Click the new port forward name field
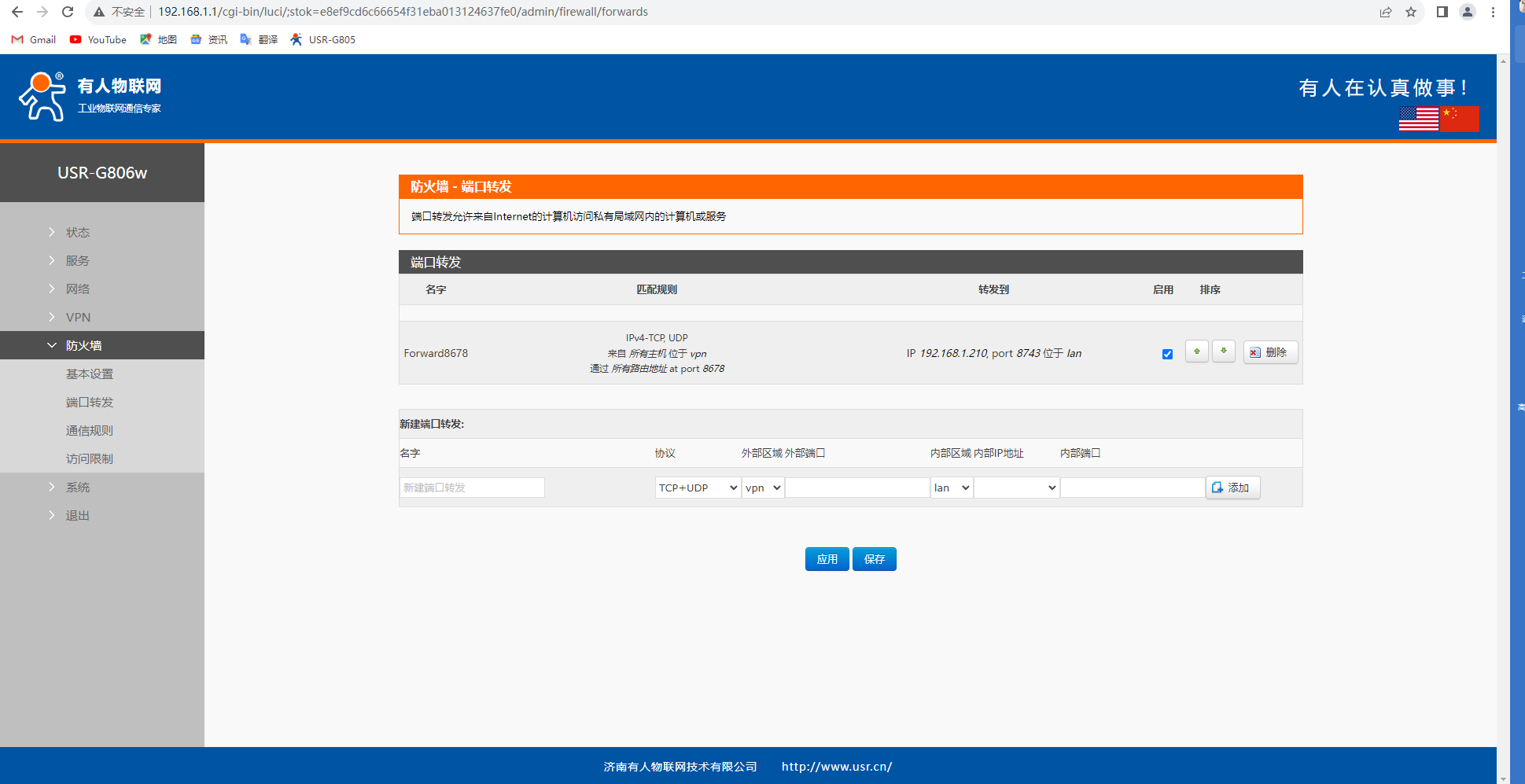The image size is (1525, 784). click(x=472, y=488)
